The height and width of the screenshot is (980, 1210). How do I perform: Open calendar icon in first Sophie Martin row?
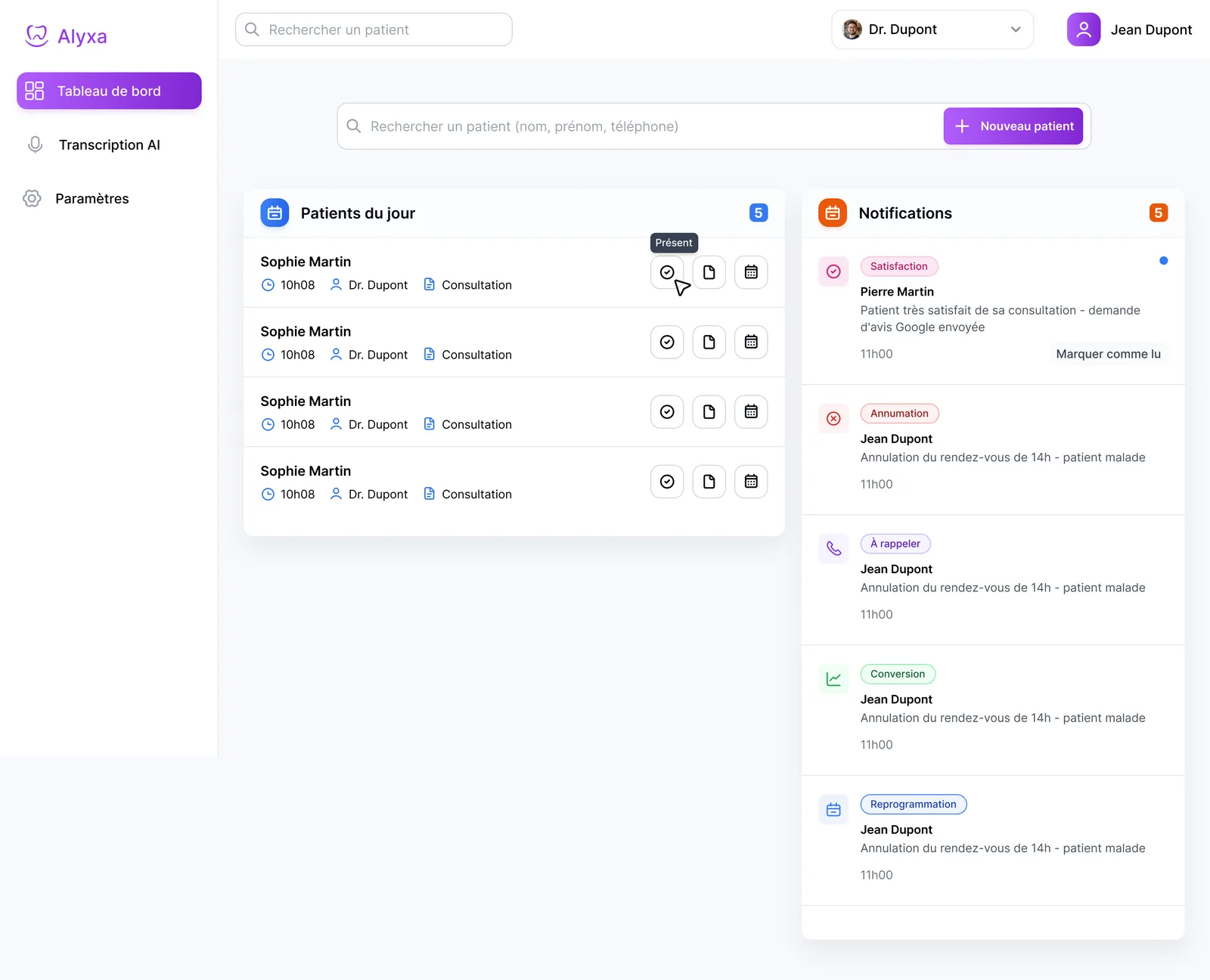click(x=751, y=272)
